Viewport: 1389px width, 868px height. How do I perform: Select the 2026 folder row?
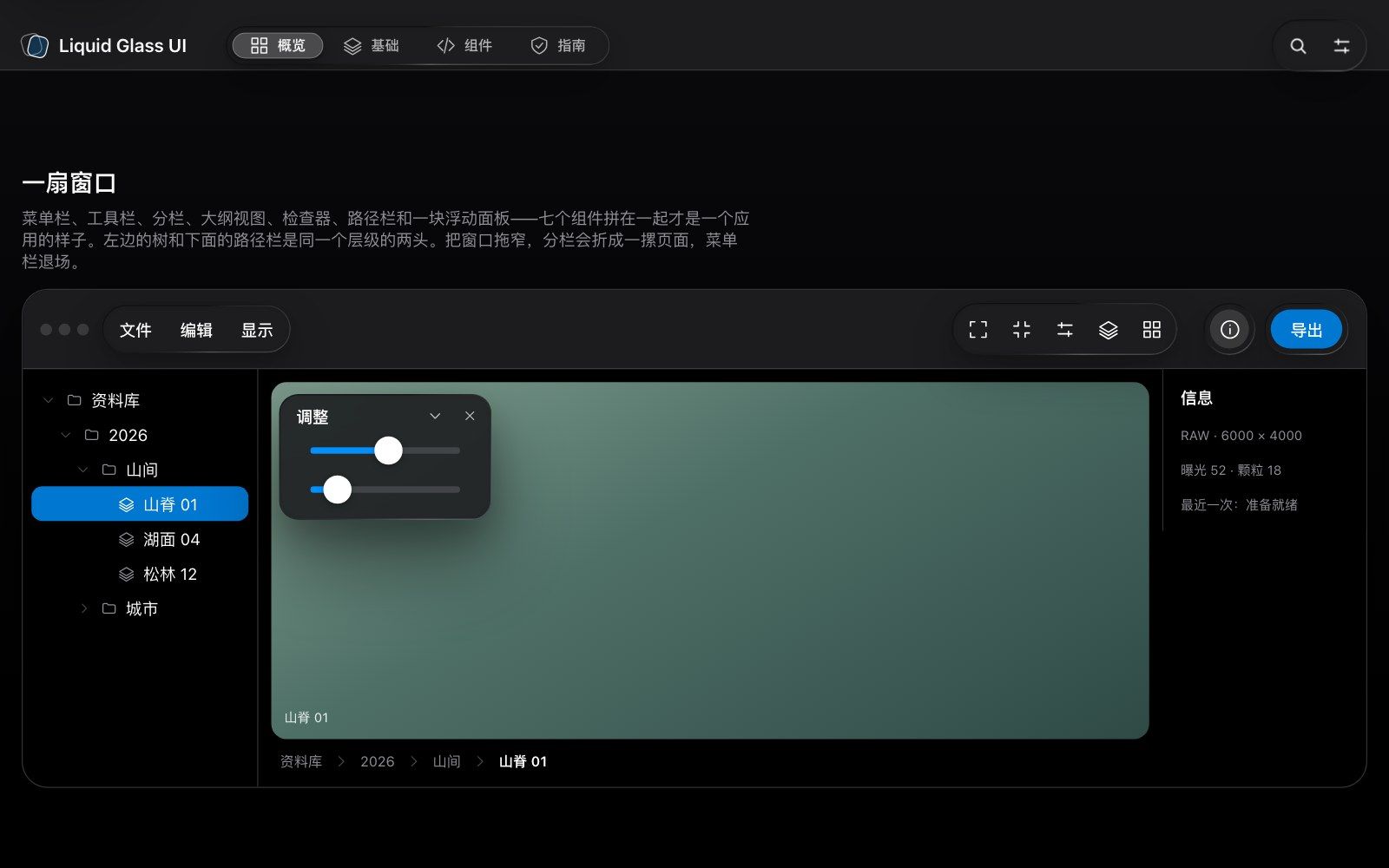pyautogui.click(x=140, y=435)
